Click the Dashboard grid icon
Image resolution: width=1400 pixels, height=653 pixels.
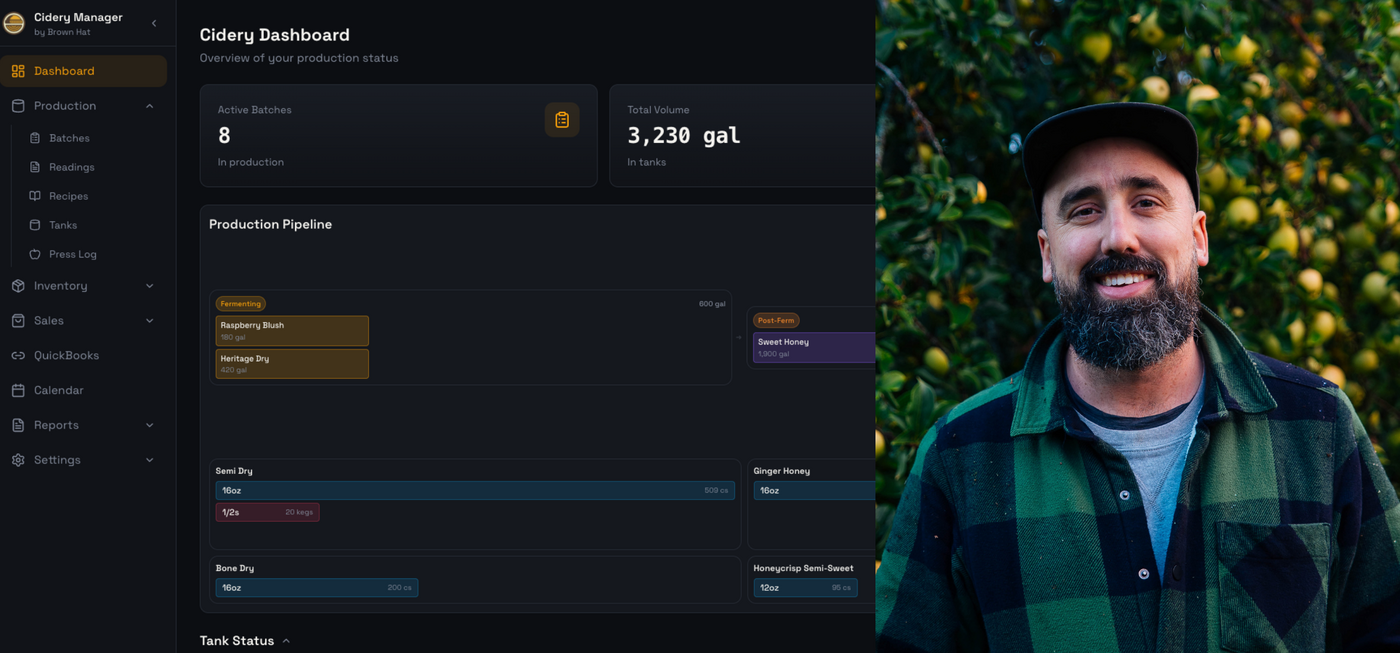point(18,71)
